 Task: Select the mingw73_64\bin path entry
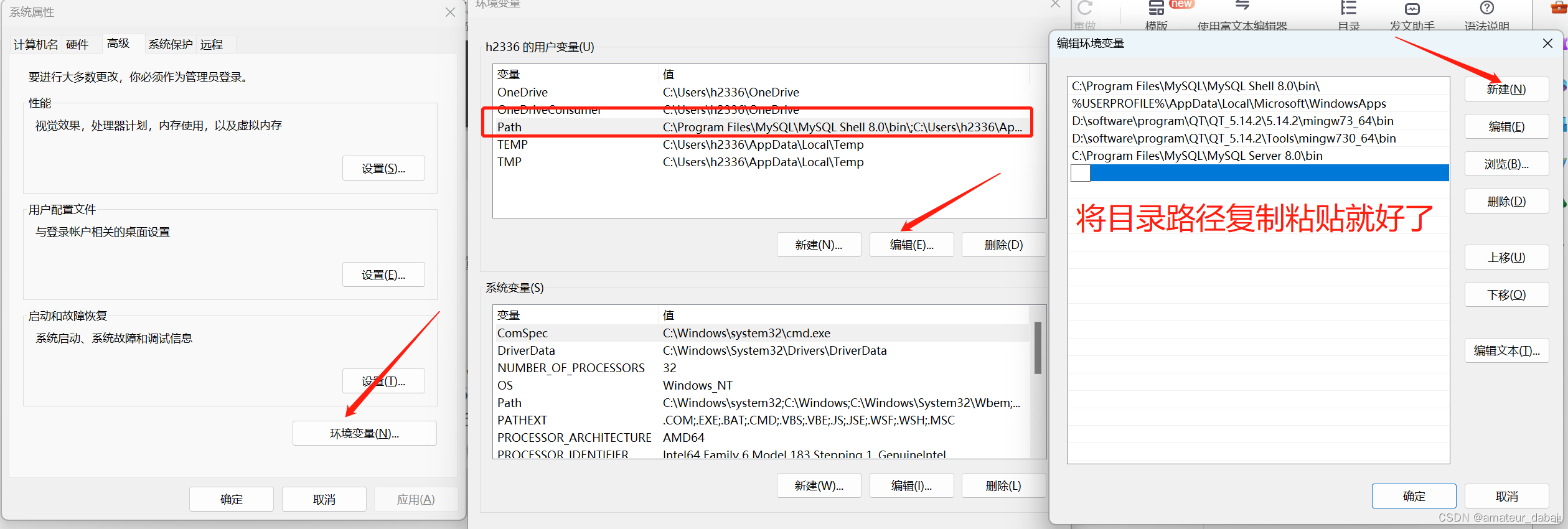click(x=1259, y=121)
